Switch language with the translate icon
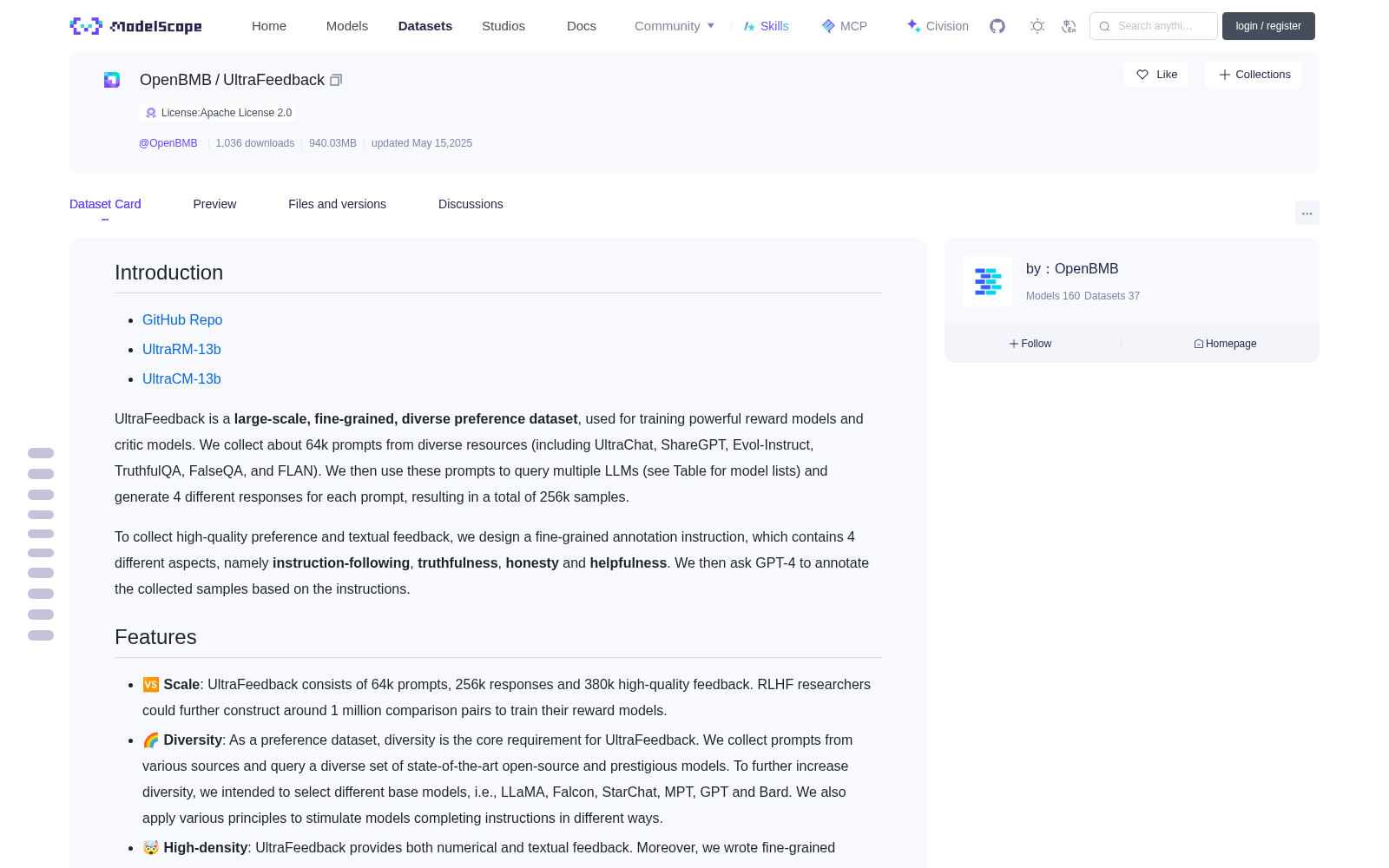 pyautogui.click(x=1069, y=26)
